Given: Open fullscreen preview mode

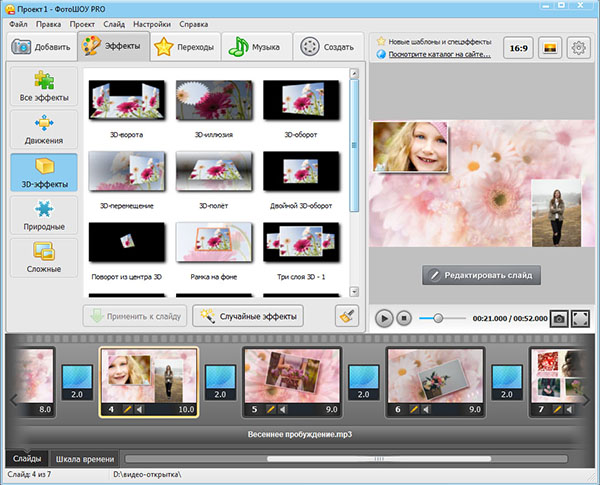Looking at the screenshot, I should pos(581,318).
